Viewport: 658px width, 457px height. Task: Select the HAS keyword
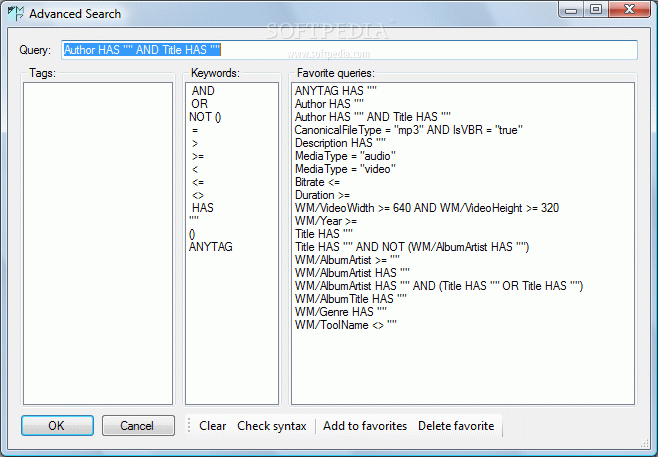pos(203,208)
